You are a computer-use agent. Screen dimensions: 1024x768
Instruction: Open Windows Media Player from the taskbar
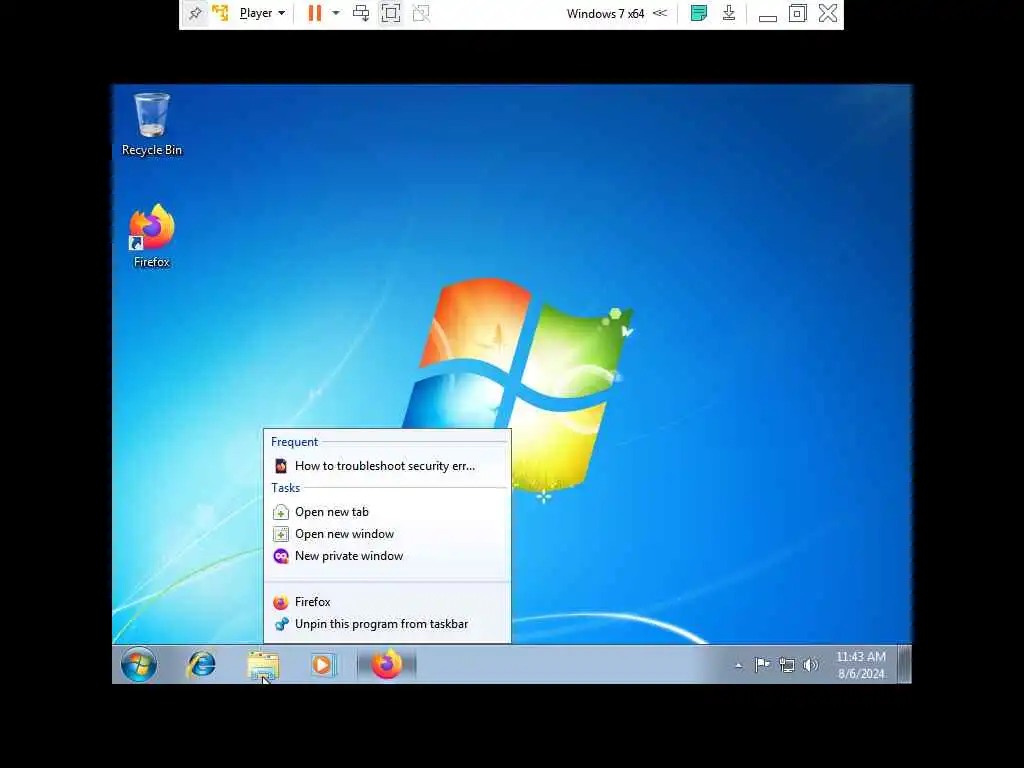point(324,665)
